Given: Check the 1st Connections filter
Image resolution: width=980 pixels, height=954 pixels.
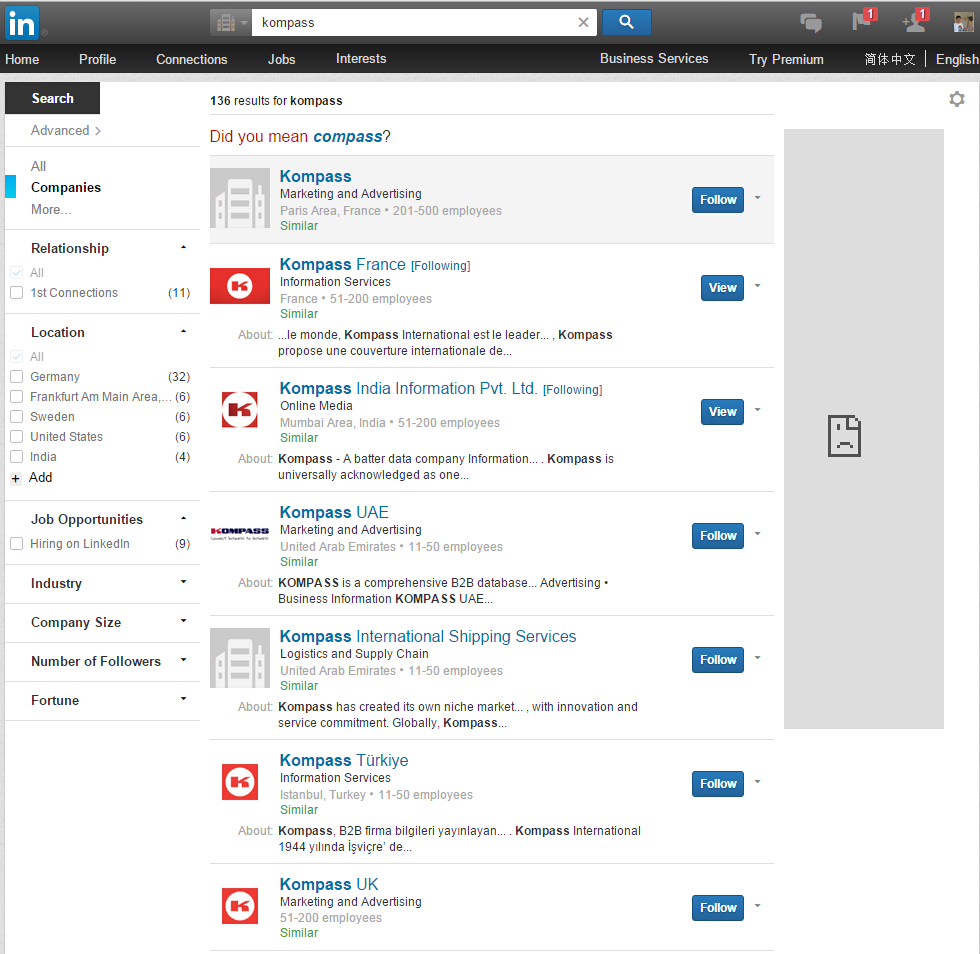Looking at the screenshot, I should point(15,292).
